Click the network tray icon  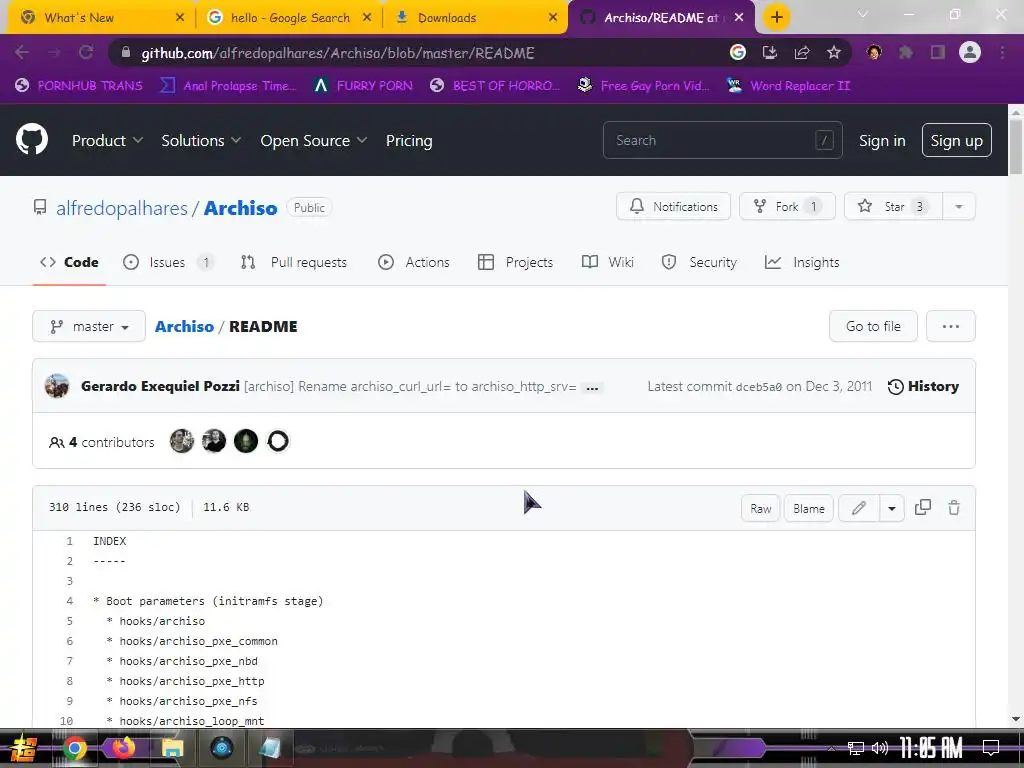(x=856, y=748)
